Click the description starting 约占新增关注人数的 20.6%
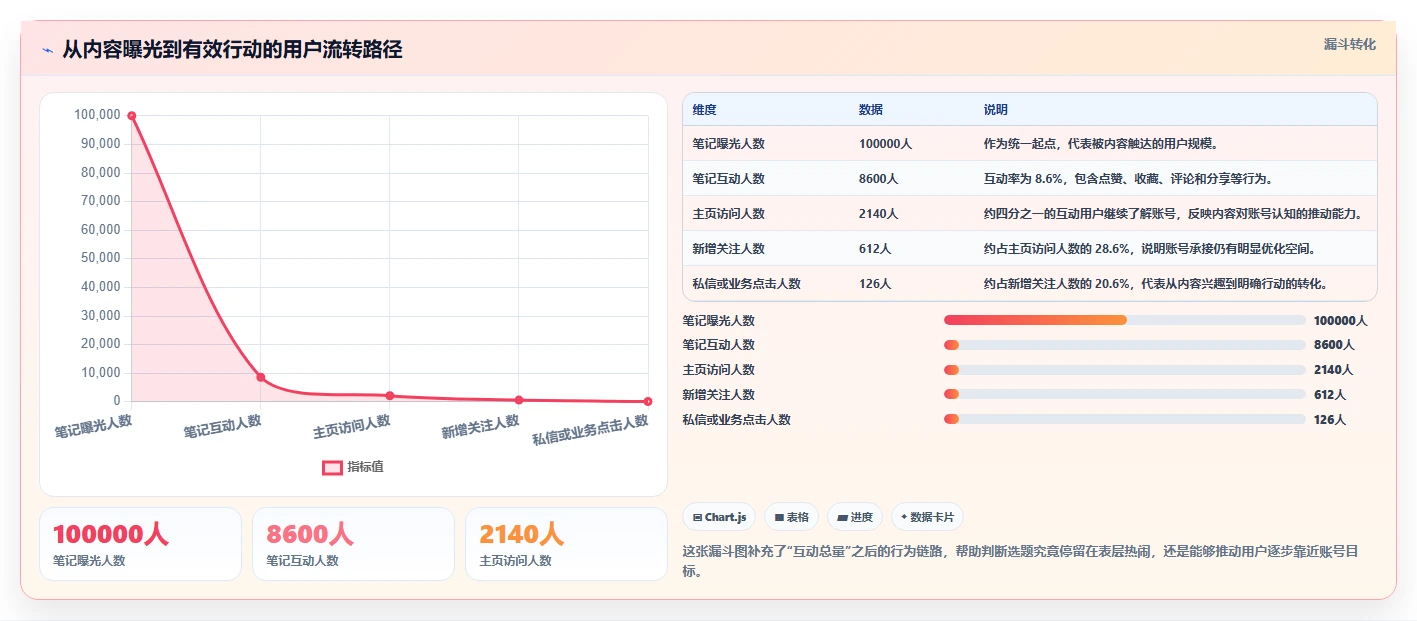The height and width of the screenshot is (621, 1417). point(1156,284)
